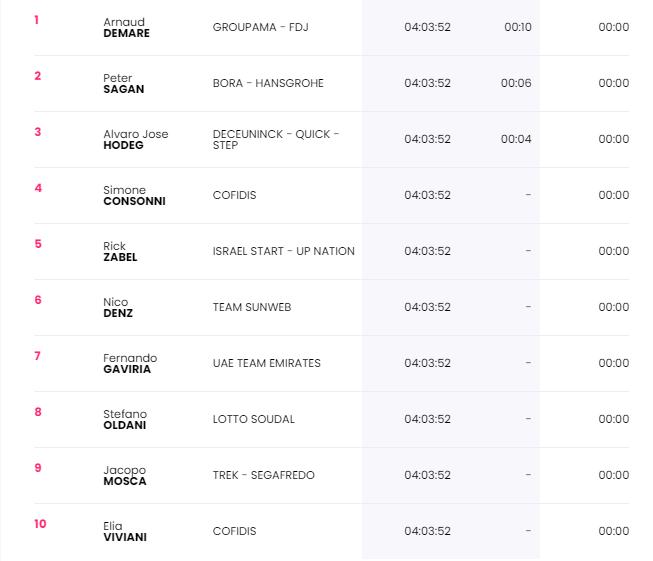
Task: Select Simone CONSONNI in the results
Action: [134, 195]
